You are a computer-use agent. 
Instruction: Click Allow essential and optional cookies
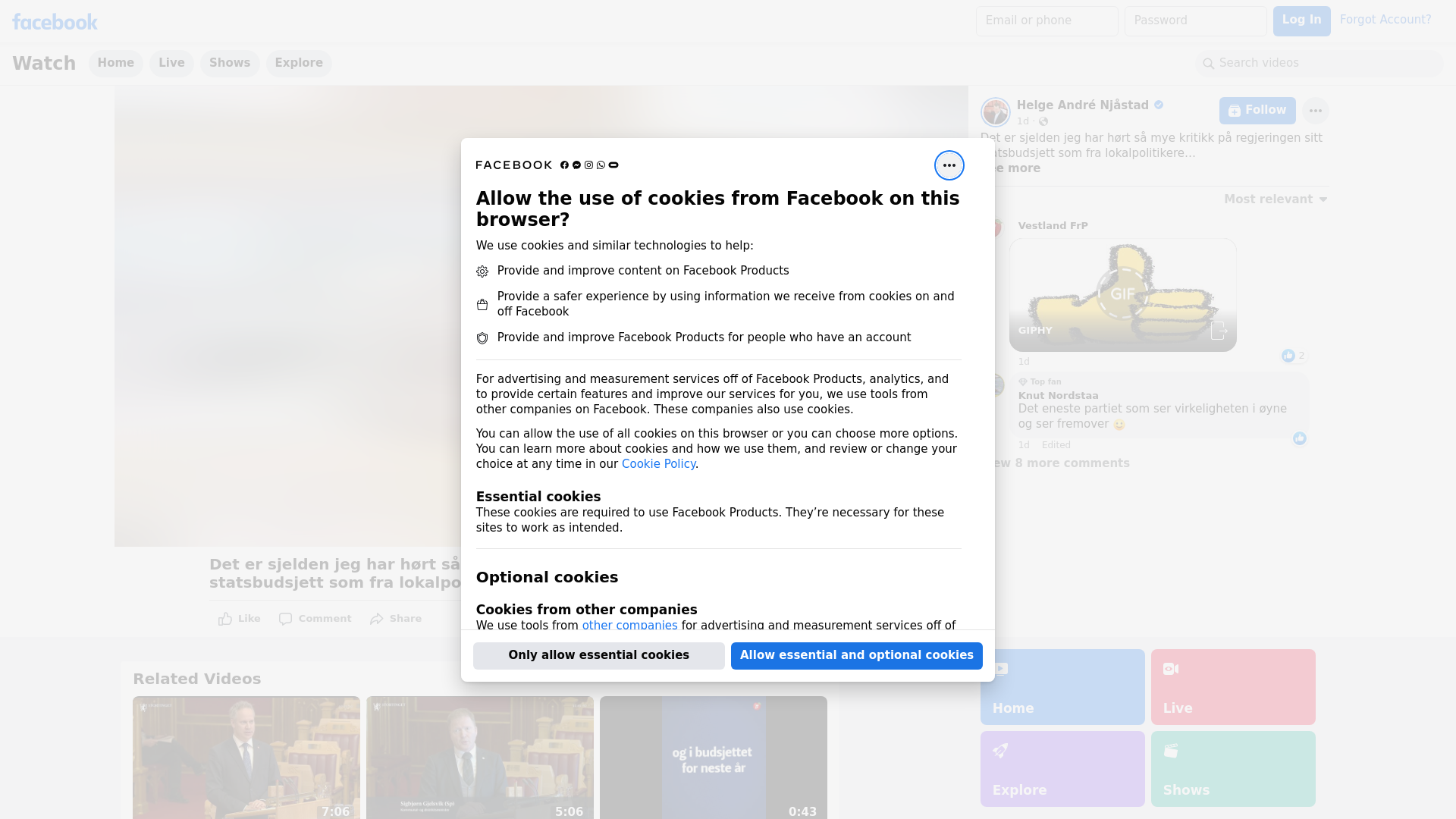[x=856, y=656]
